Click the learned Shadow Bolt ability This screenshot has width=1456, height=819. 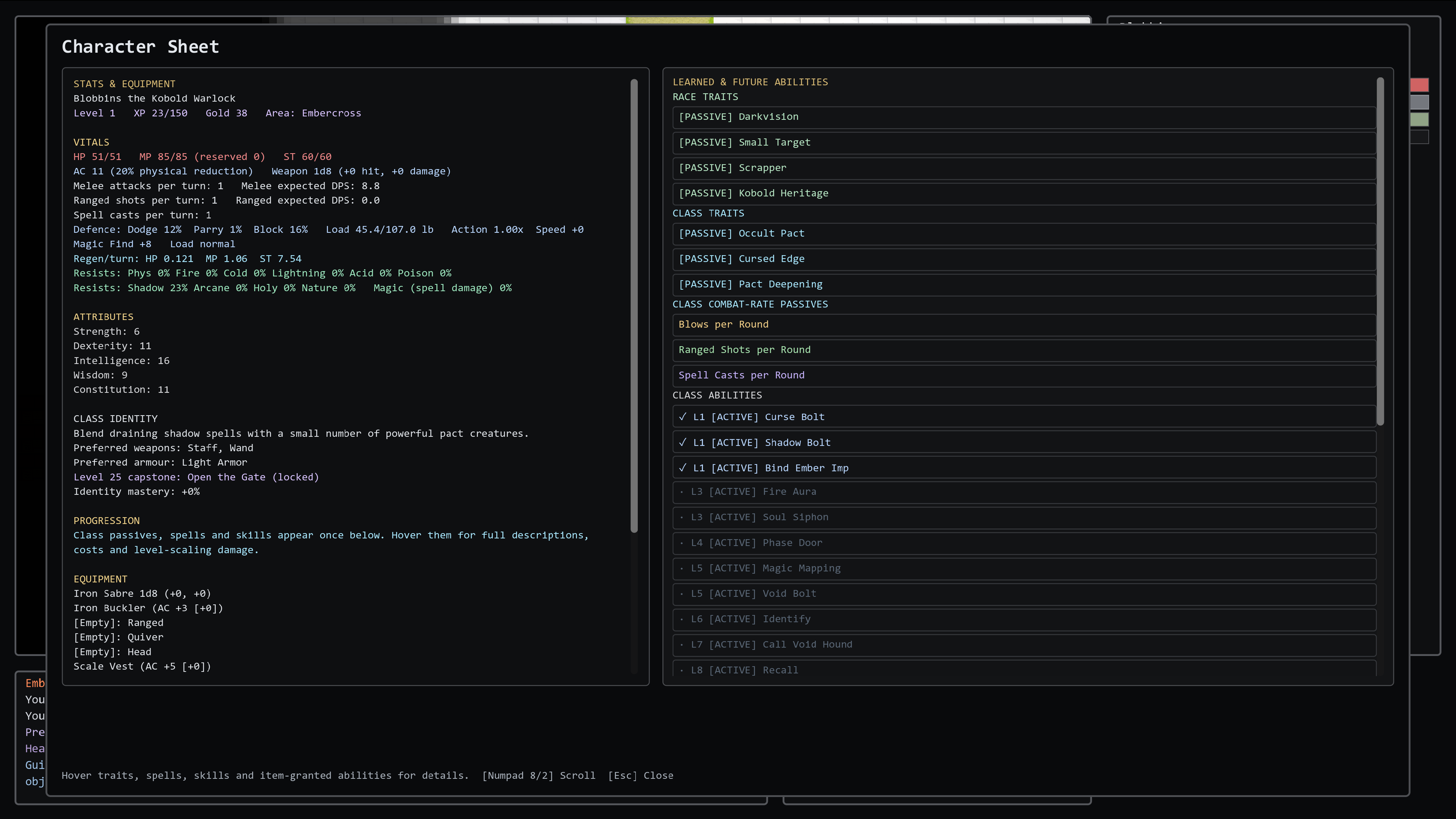1024,442
